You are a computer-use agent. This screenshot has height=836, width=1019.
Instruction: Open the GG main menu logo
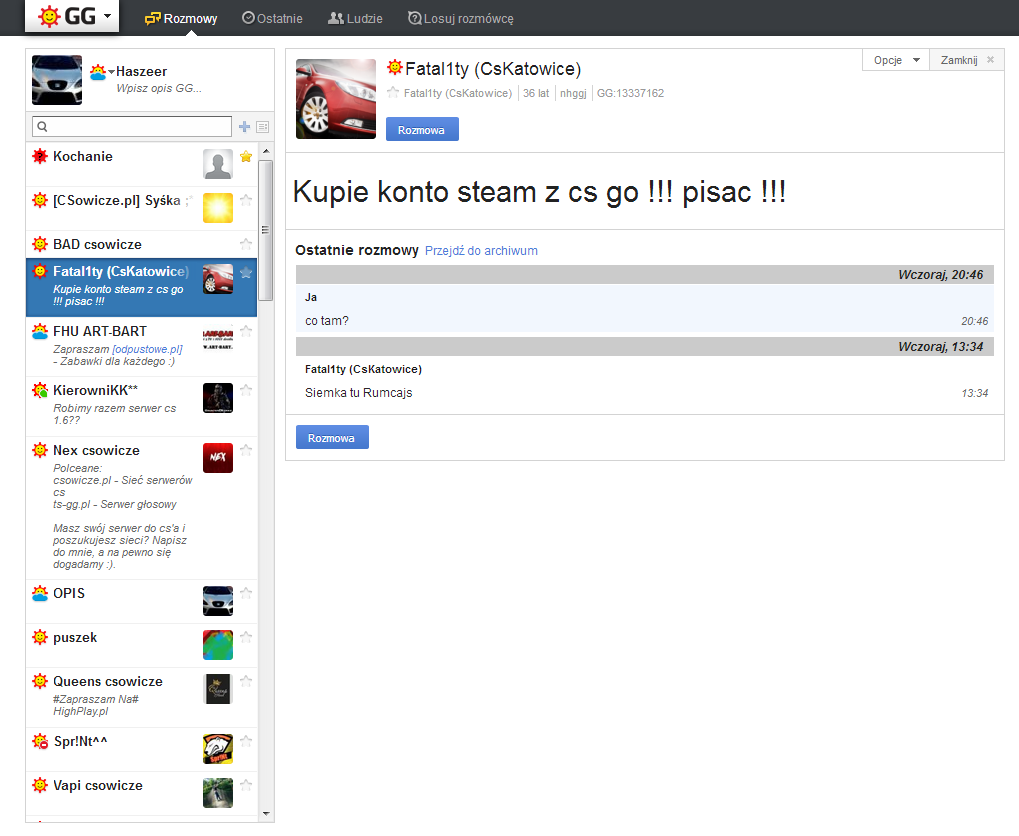pyautogui.click(x=71, y=16)
